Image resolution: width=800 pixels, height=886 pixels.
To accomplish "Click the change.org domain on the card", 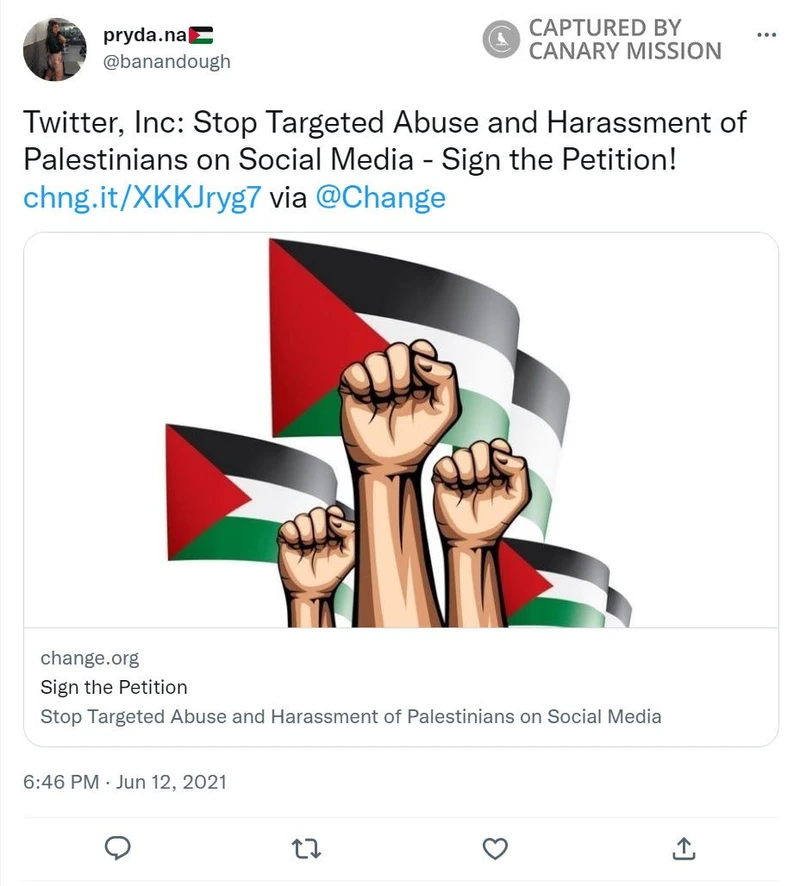I will (89, 658).
